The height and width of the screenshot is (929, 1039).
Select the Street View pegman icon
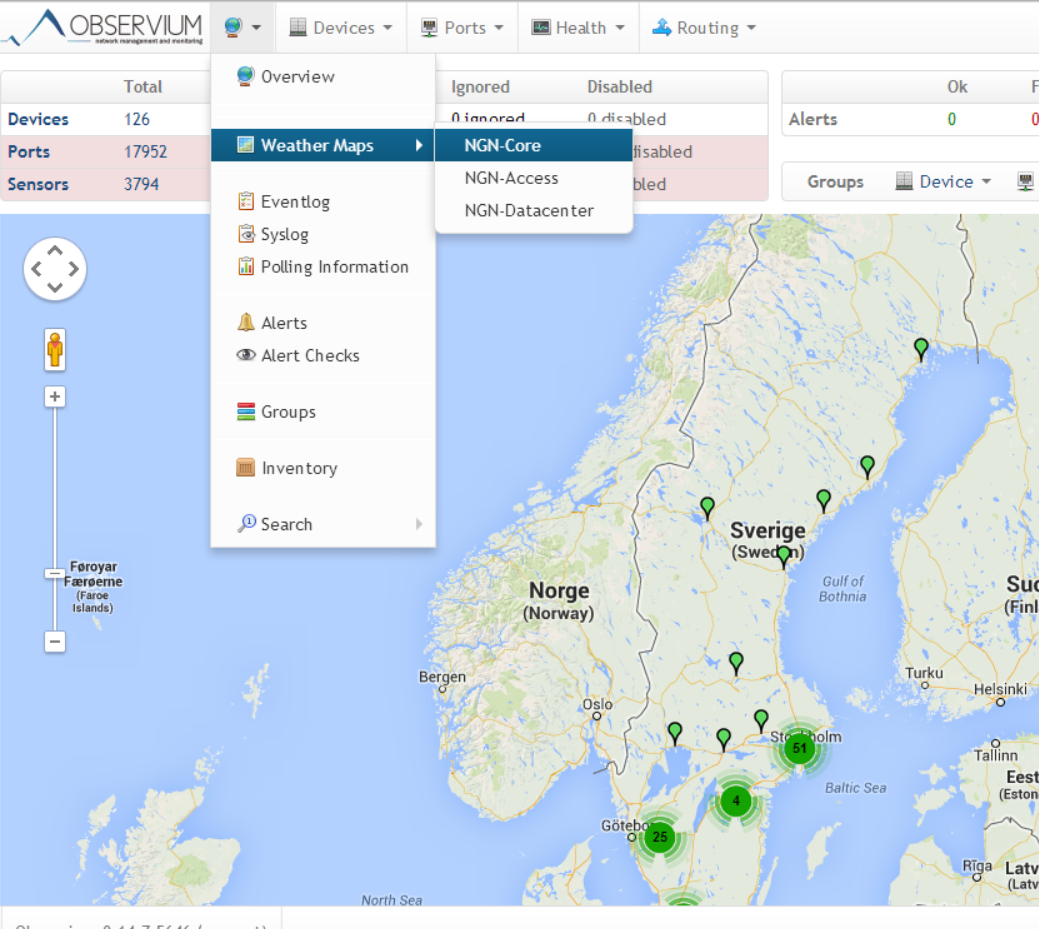tap(55, 349)
